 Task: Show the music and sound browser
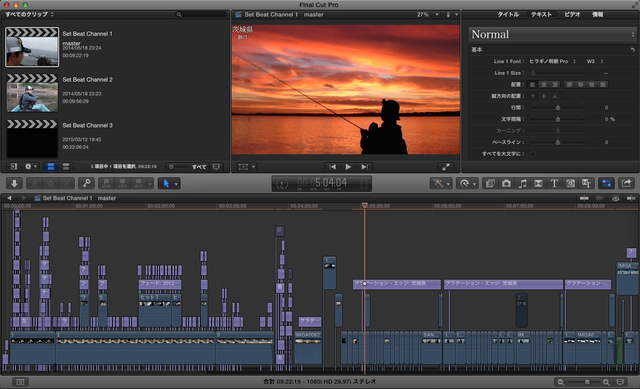pyautogui.click(x=522, y=184)
